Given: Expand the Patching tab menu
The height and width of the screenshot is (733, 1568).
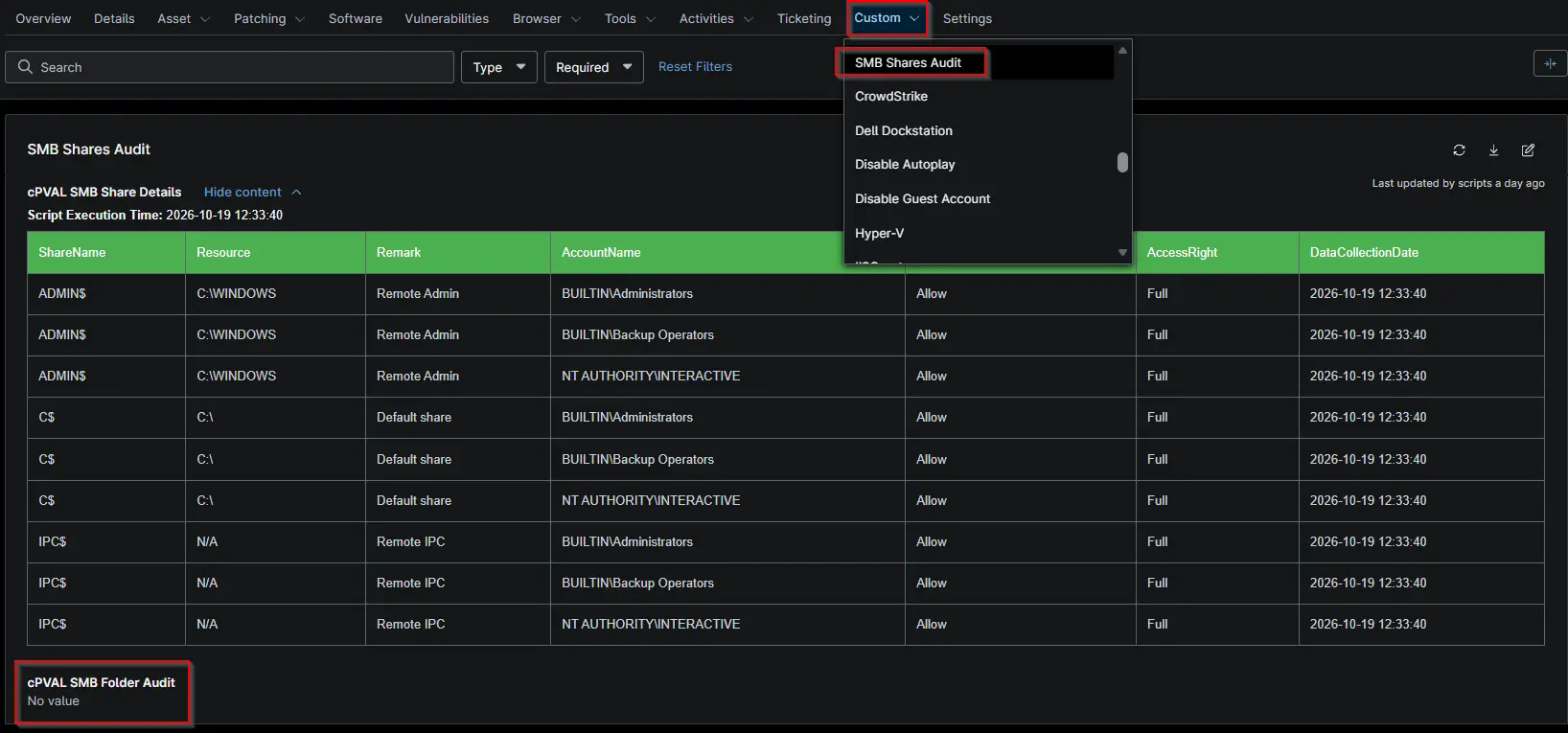Looking at the screenshot, I should (x=269, y=18).
